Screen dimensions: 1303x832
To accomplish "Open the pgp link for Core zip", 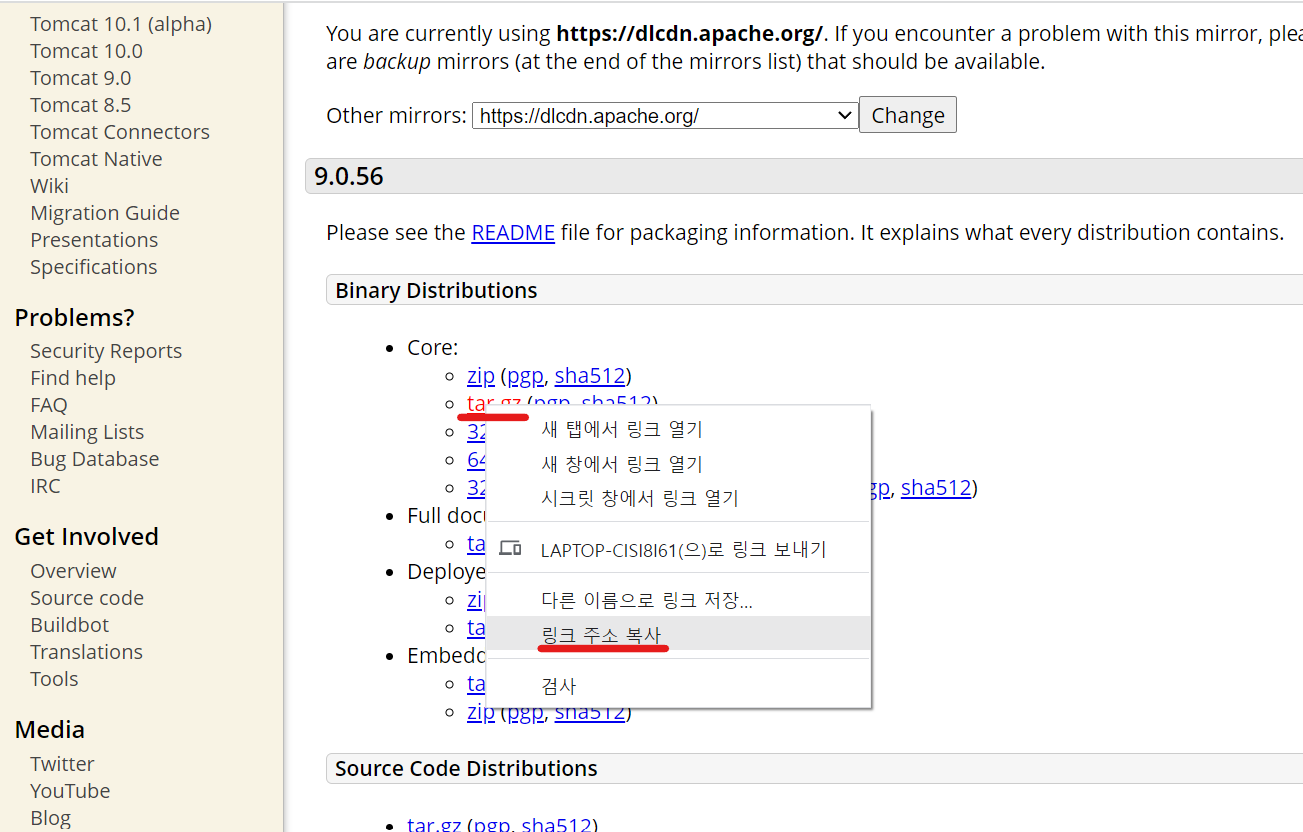I will (525, 377).
